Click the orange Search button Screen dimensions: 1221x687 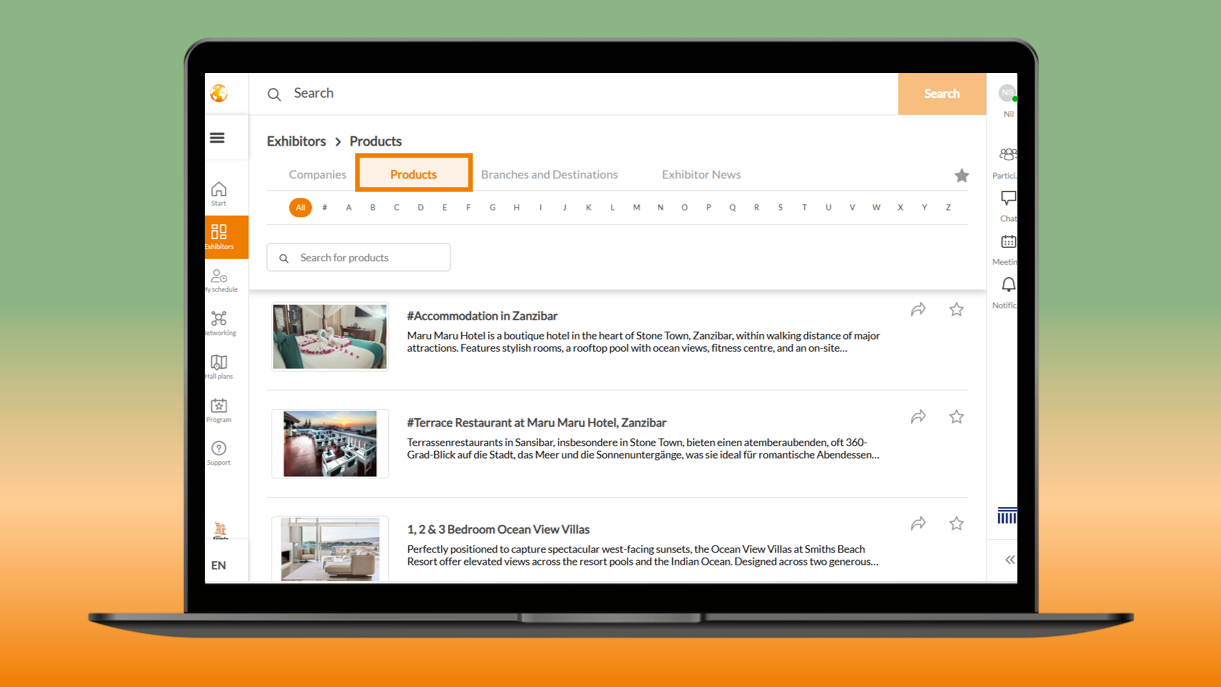941,93
